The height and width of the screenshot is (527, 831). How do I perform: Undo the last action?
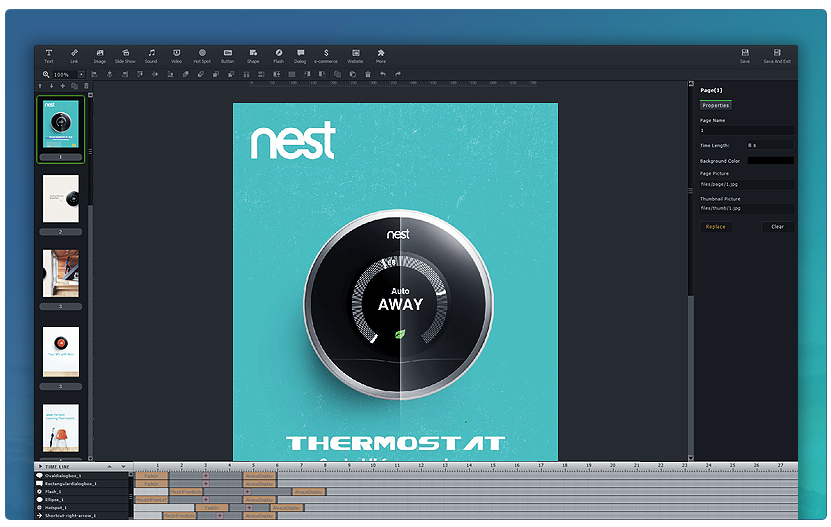coord(383,74)
